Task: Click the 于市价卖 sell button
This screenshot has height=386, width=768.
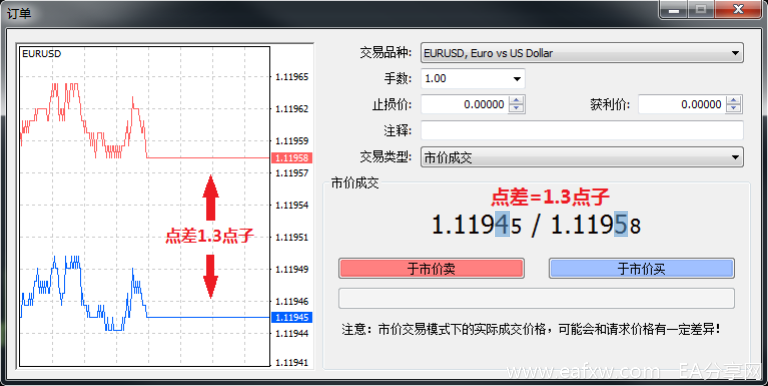Action: (x=431, y=268)
